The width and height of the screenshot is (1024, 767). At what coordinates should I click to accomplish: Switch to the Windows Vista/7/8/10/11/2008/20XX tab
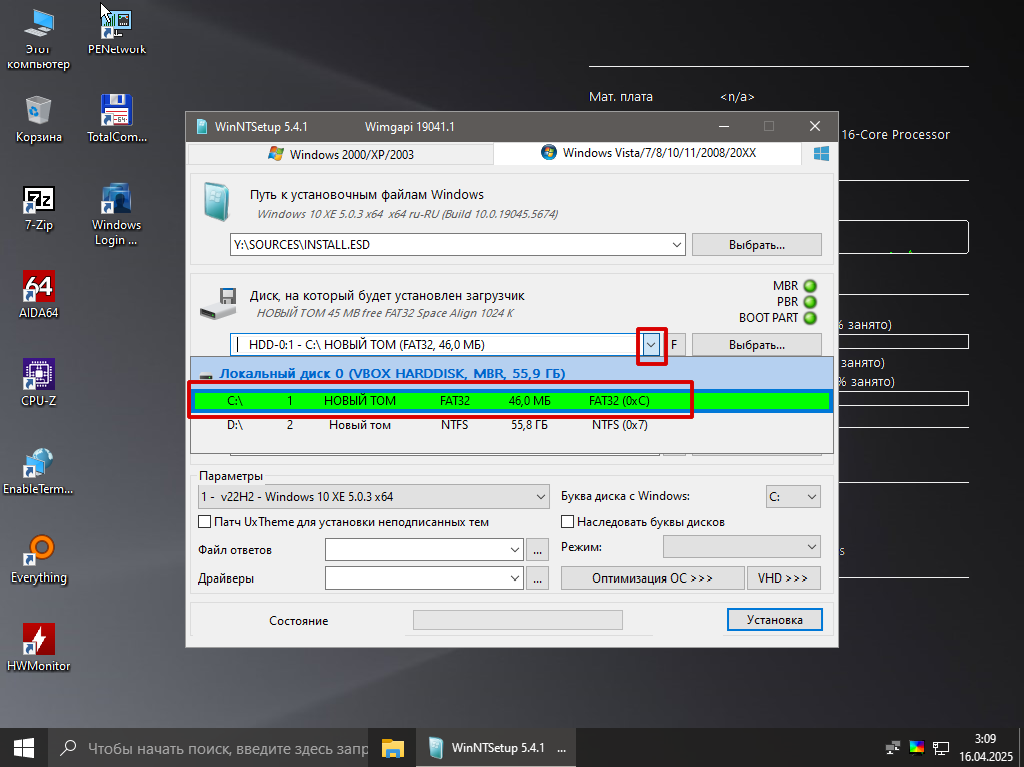click(648, 153)
